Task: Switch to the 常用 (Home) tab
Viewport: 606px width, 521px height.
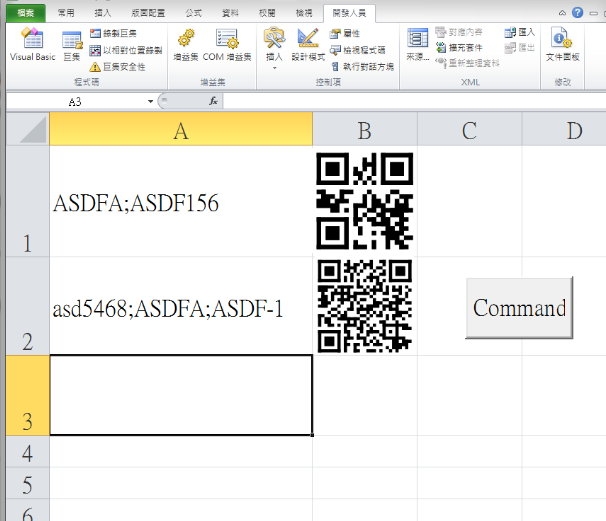Action: click(66, 13)
